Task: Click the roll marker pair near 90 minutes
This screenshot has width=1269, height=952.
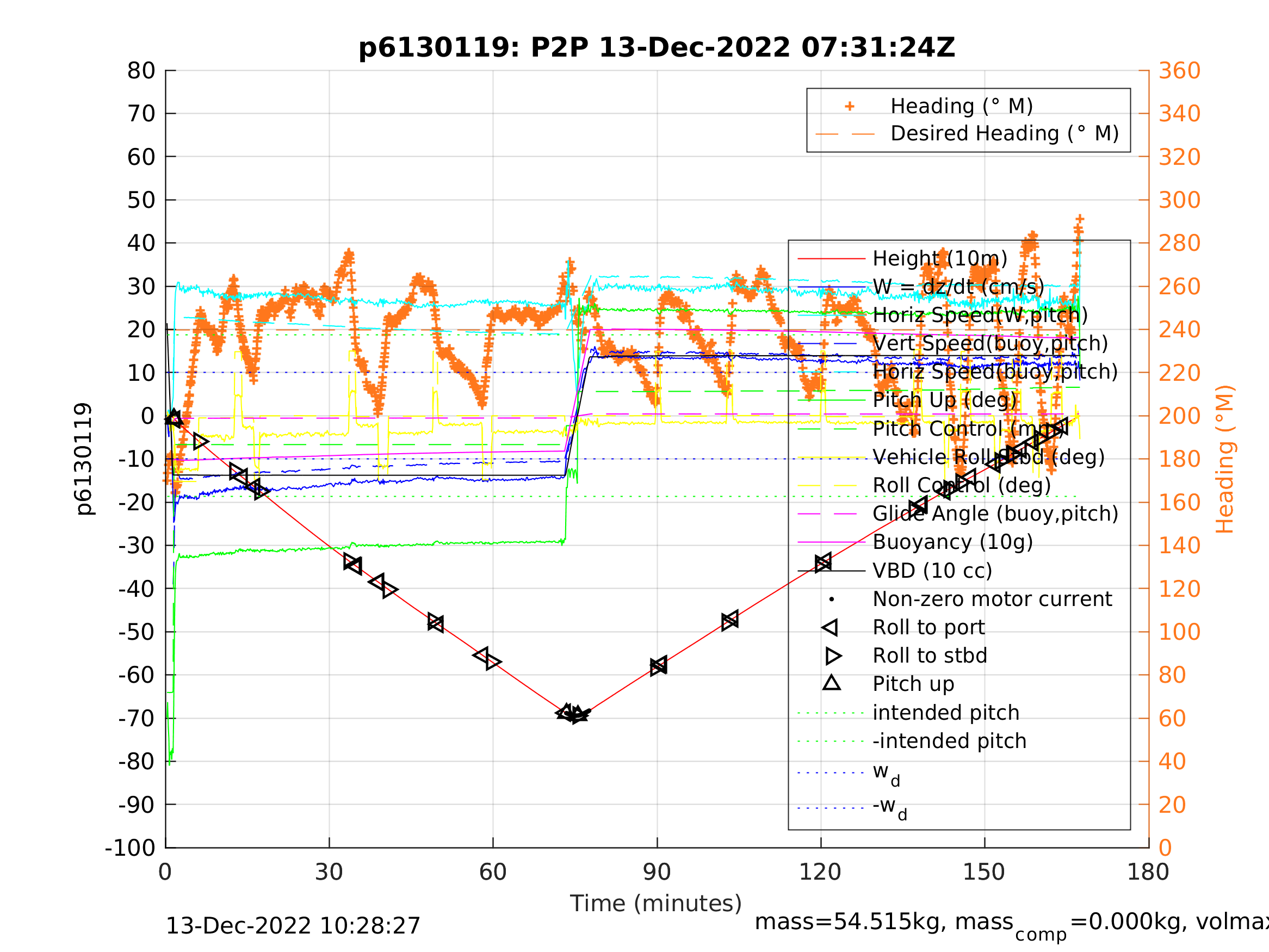Action: coord(659,666)
